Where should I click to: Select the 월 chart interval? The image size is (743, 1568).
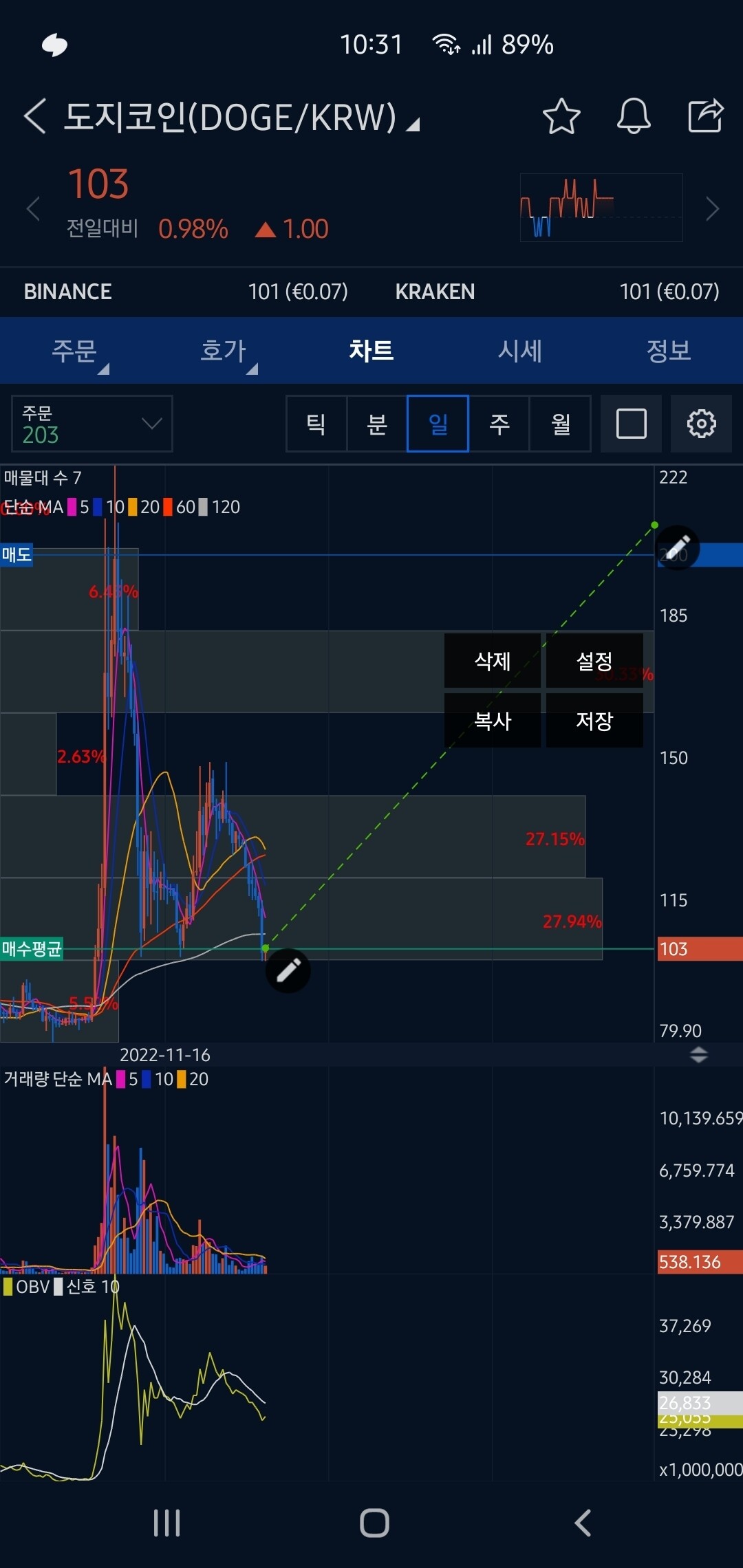pyautogui.click(x=560, y=424)
